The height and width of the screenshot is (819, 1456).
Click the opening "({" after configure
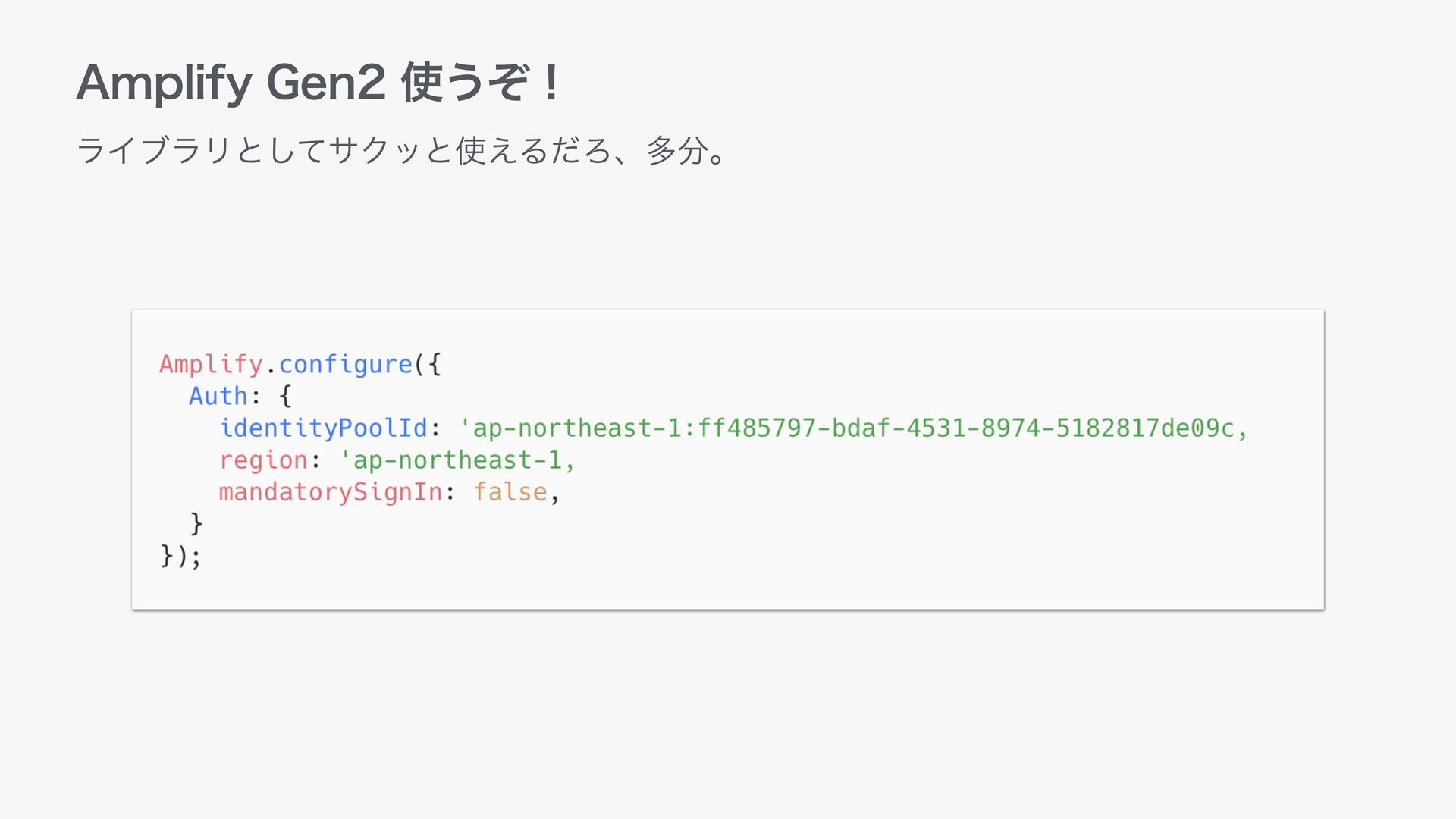point(428,365)
